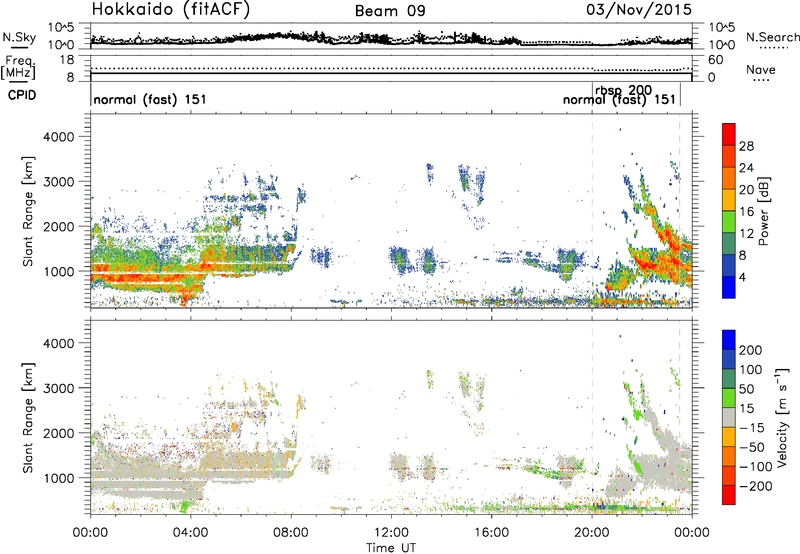The width and height of the screenshot is (800, 554).
Task: Click the yellow 16–20 dB Power colorbar segment
Action: point(729,200)
